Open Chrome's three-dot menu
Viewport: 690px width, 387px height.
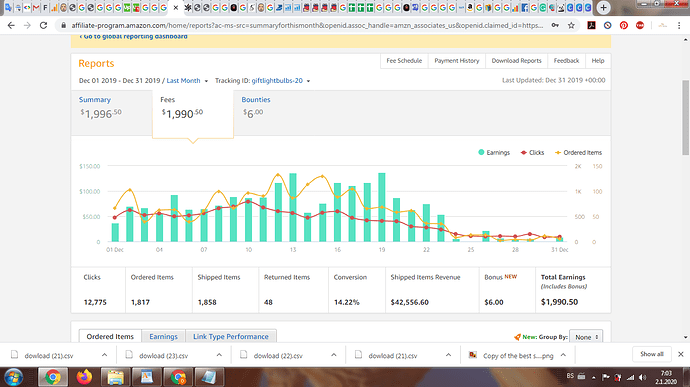(679, 26)
